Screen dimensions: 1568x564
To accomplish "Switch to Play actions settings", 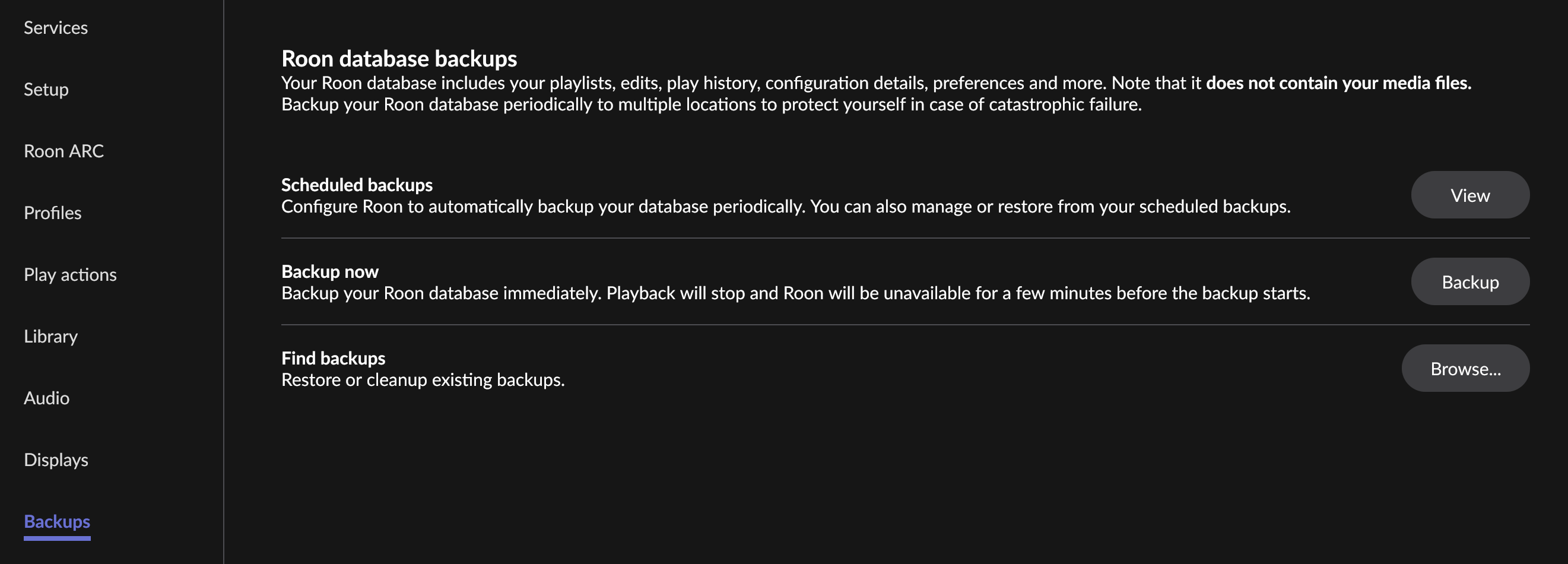I will coord(70,275).
